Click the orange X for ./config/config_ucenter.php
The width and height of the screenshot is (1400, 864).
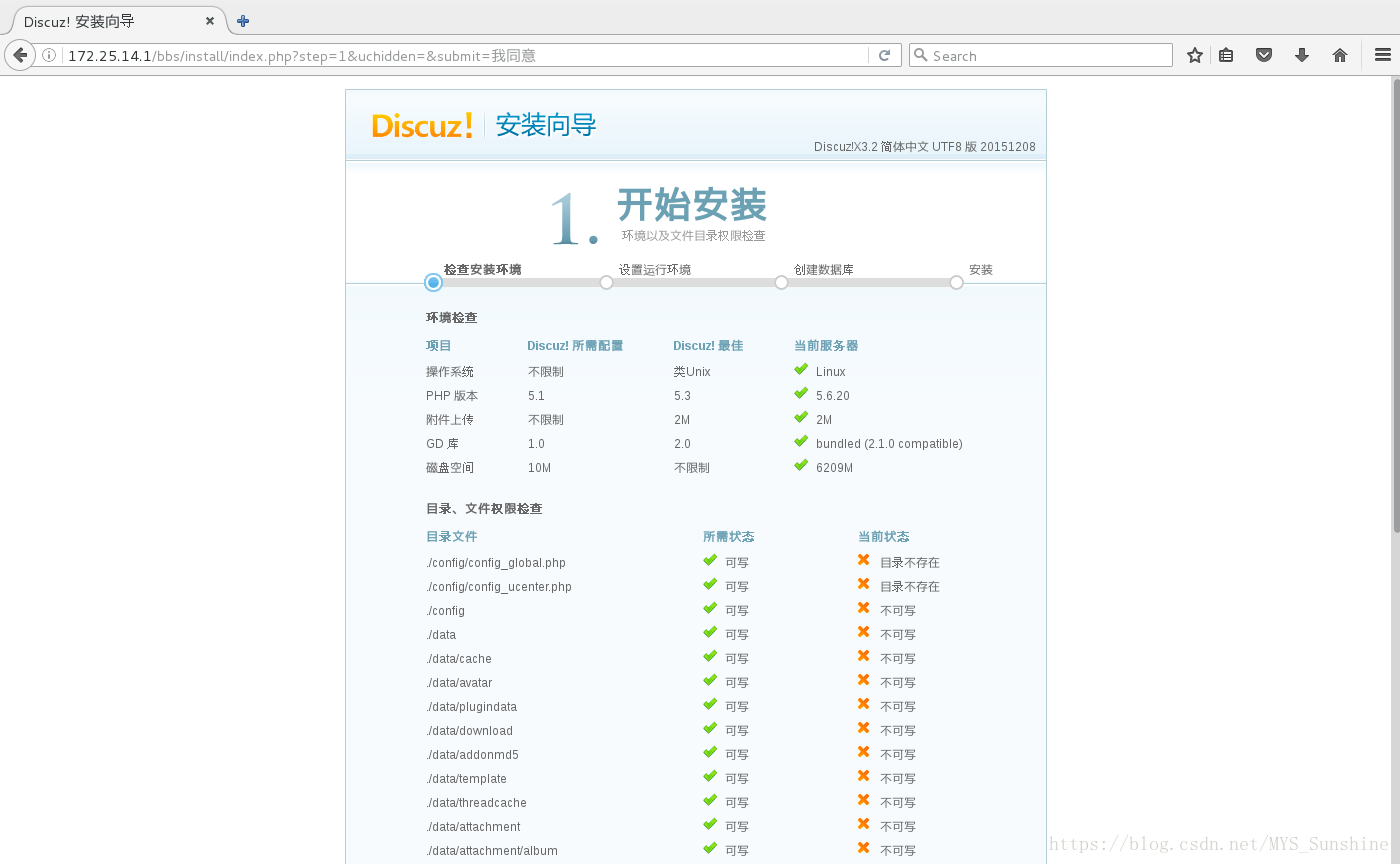click(x=863, y=584)
